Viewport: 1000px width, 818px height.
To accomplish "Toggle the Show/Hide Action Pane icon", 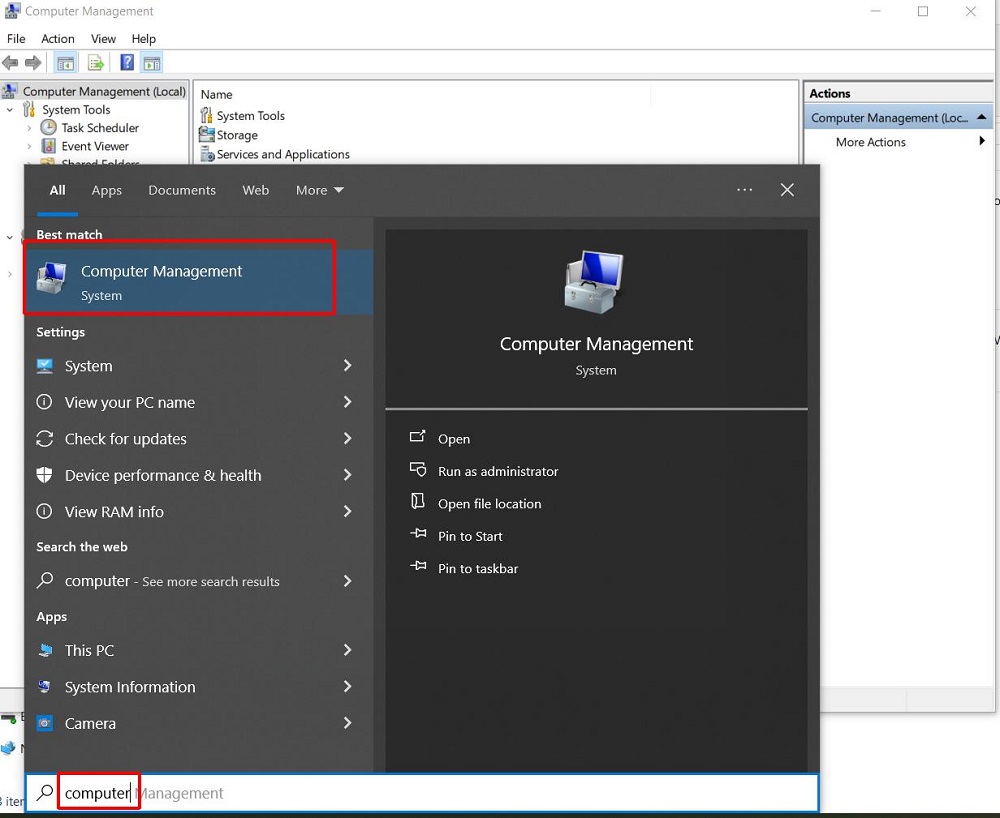I will click(151, 63).
